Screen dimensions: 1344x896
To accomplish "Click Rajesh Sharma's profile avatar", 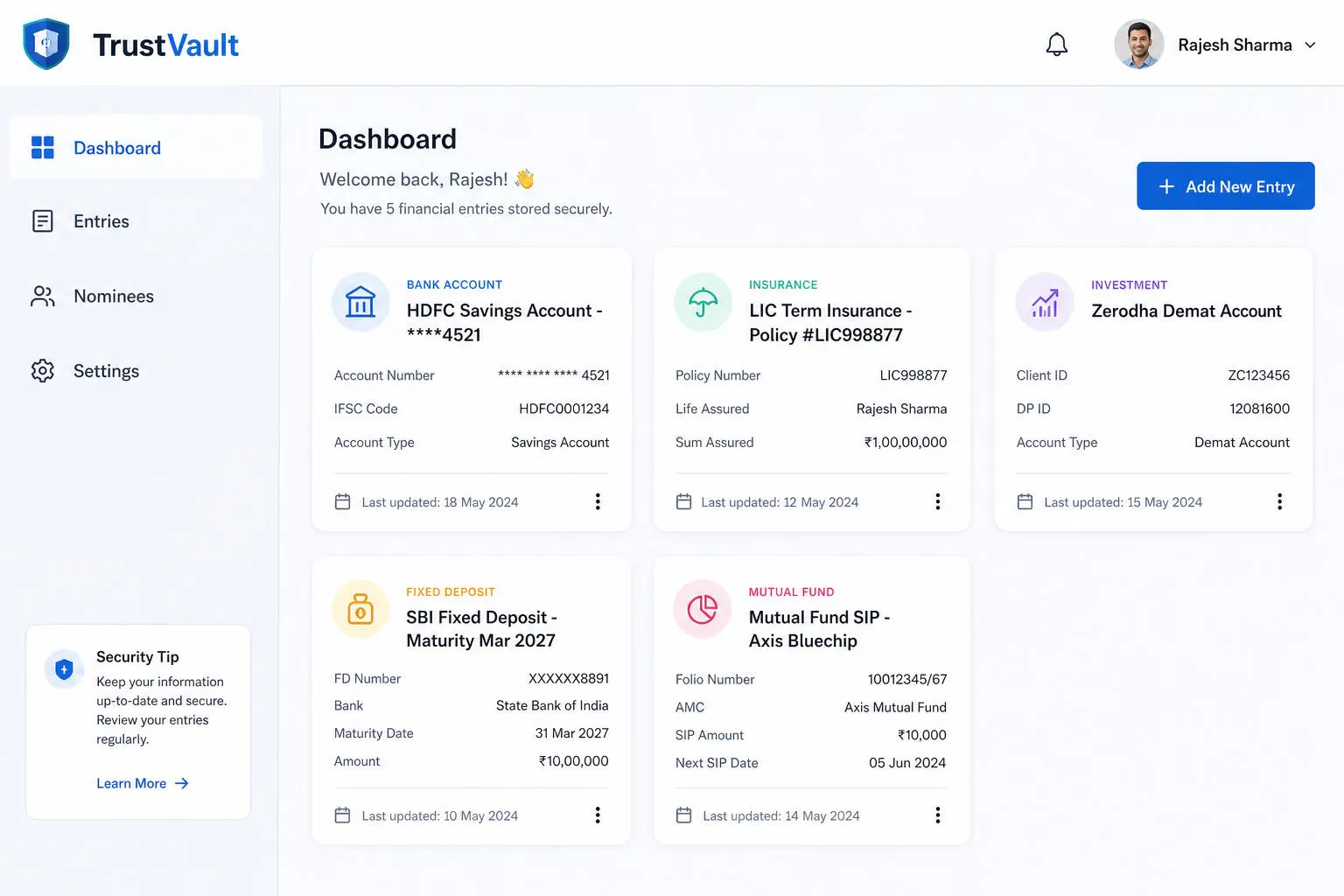I will [1138, 45].
